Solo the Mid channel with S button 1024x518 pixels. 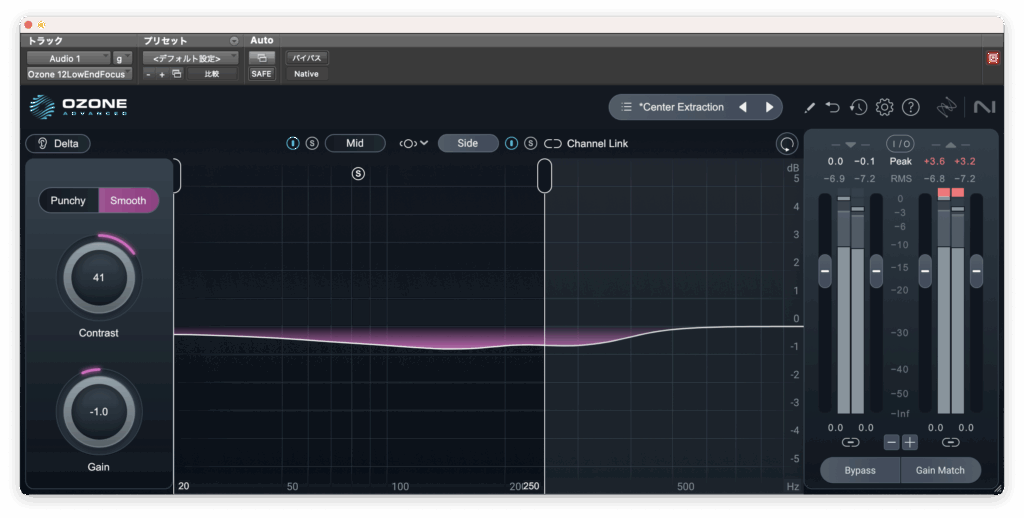pyautogui.click(x=312, y=144)
